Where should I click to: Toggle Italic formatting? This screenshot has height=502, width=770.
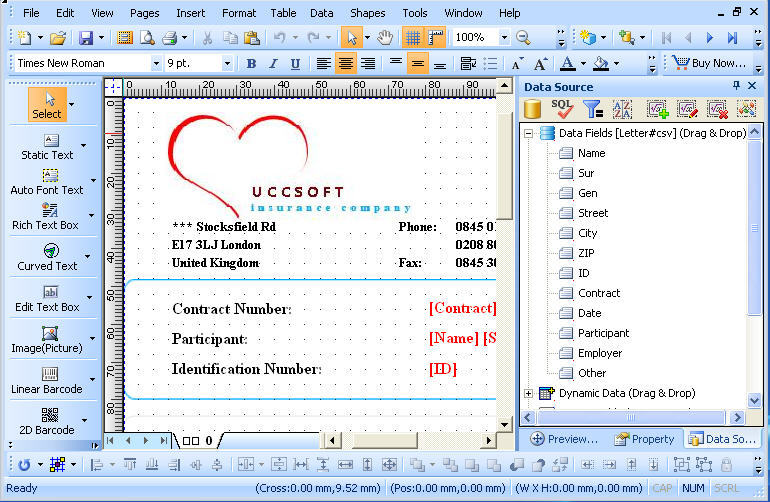click(x=273, y=63)
